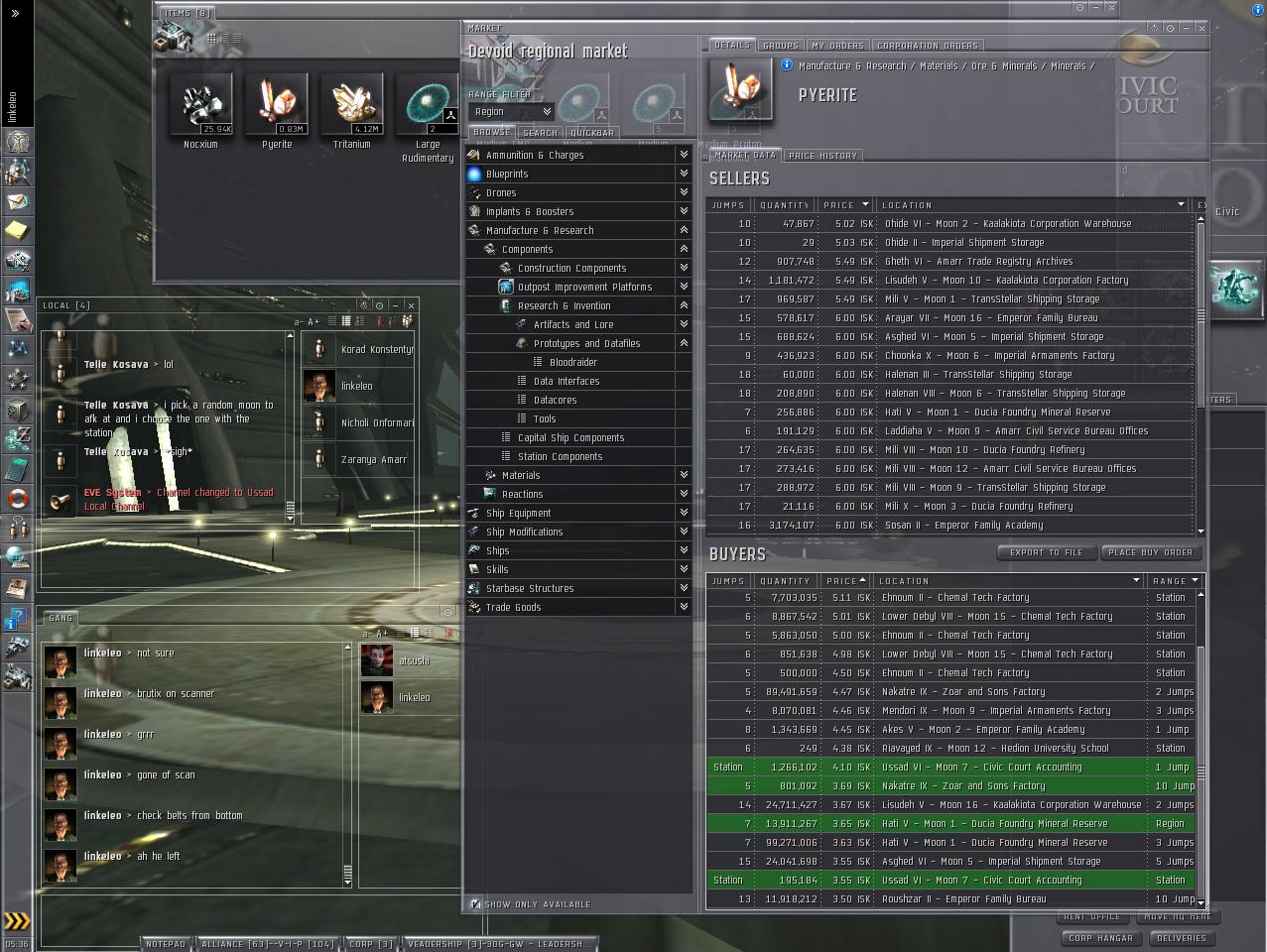This screenshot has width=1267, height=952.
Task: Expand the sidebar with double-arrow toggle
Action: point(15,14)
